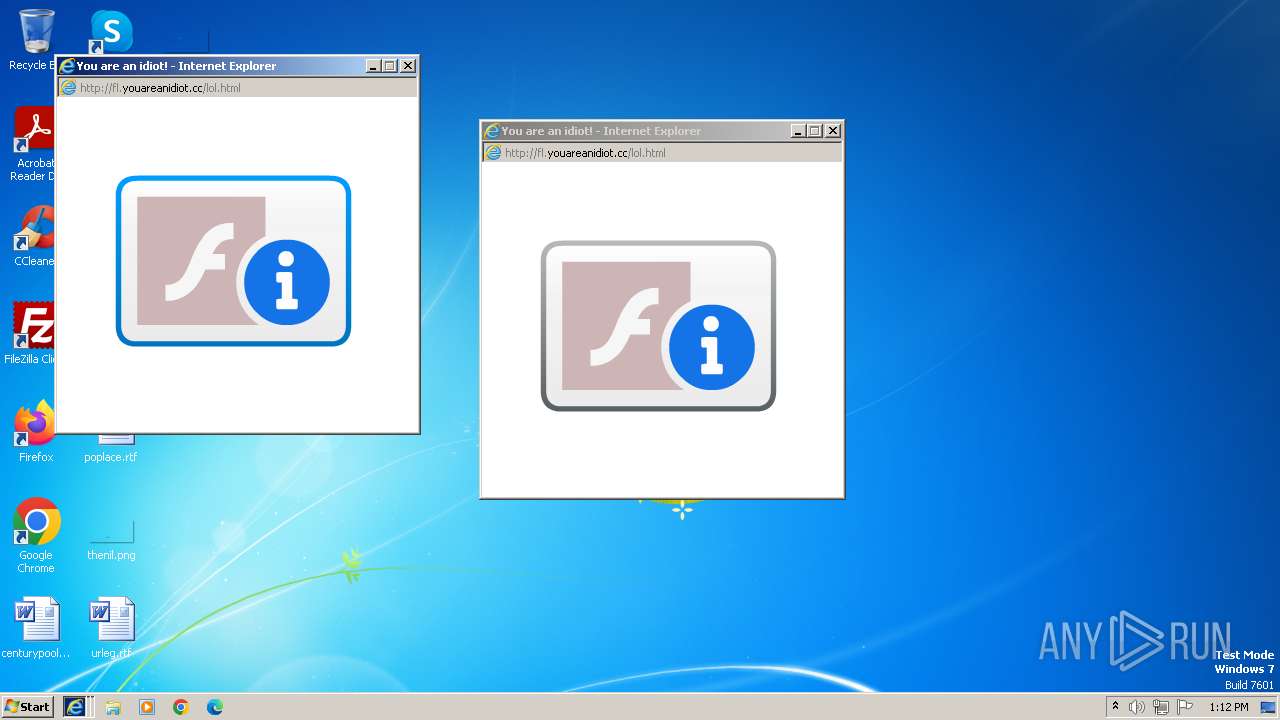Open the Firefox desktop shortcut
The image size is (1280, 720).
(36, 431)
